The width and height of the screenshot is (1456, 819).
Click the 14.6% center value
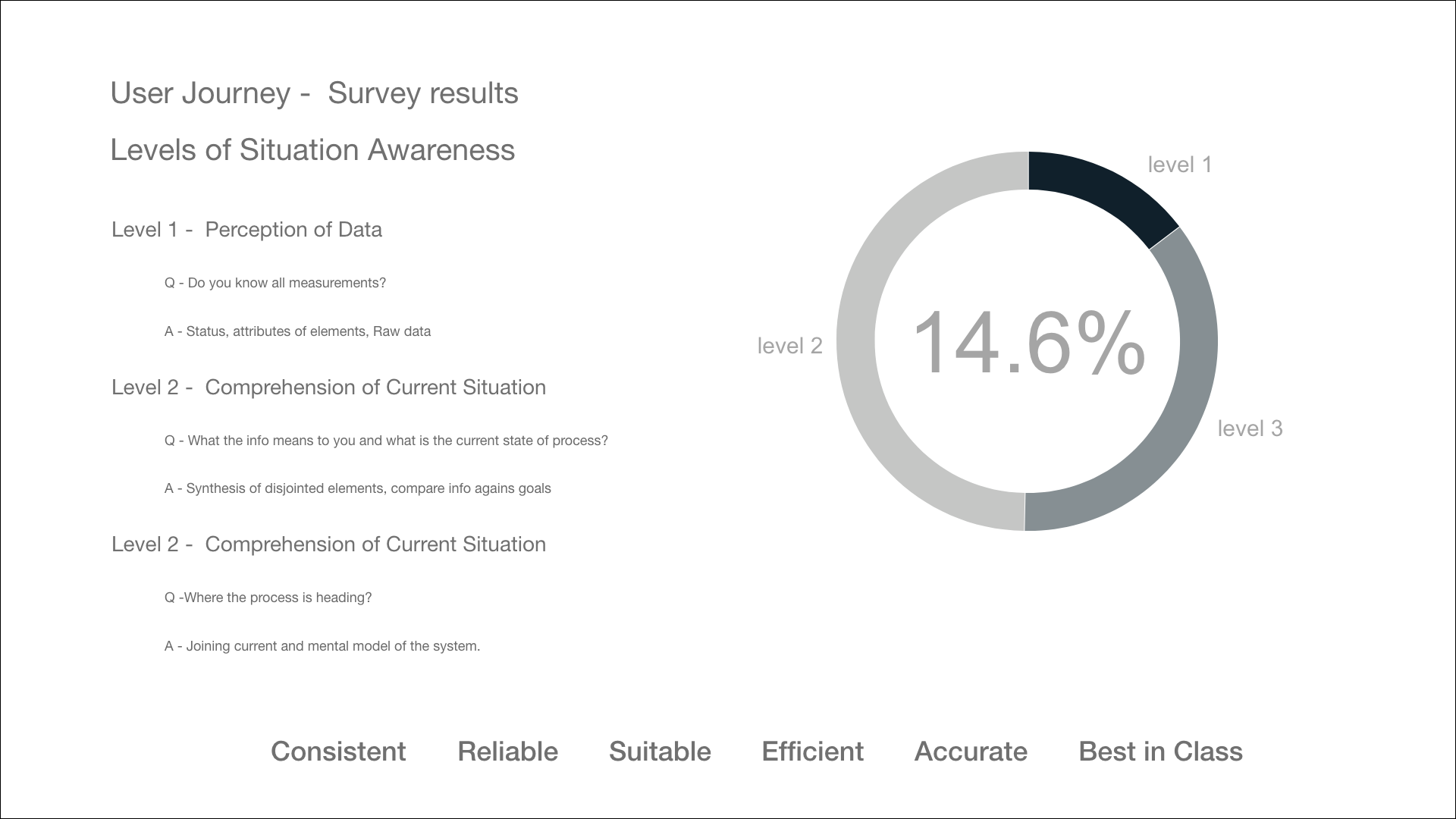pos(1028,344)
